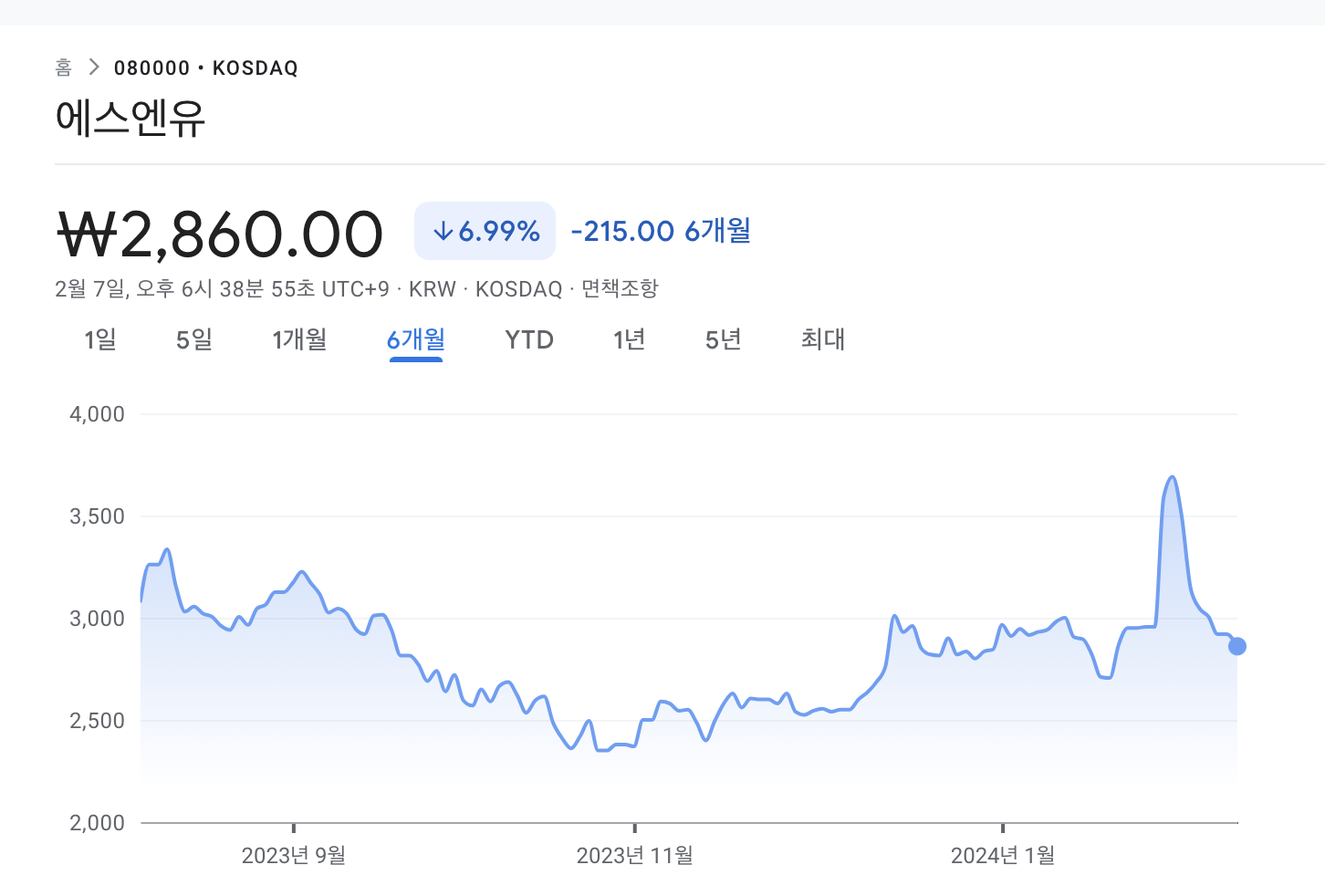
Task: Select the 5일 range tab
Action: [194, 339]
